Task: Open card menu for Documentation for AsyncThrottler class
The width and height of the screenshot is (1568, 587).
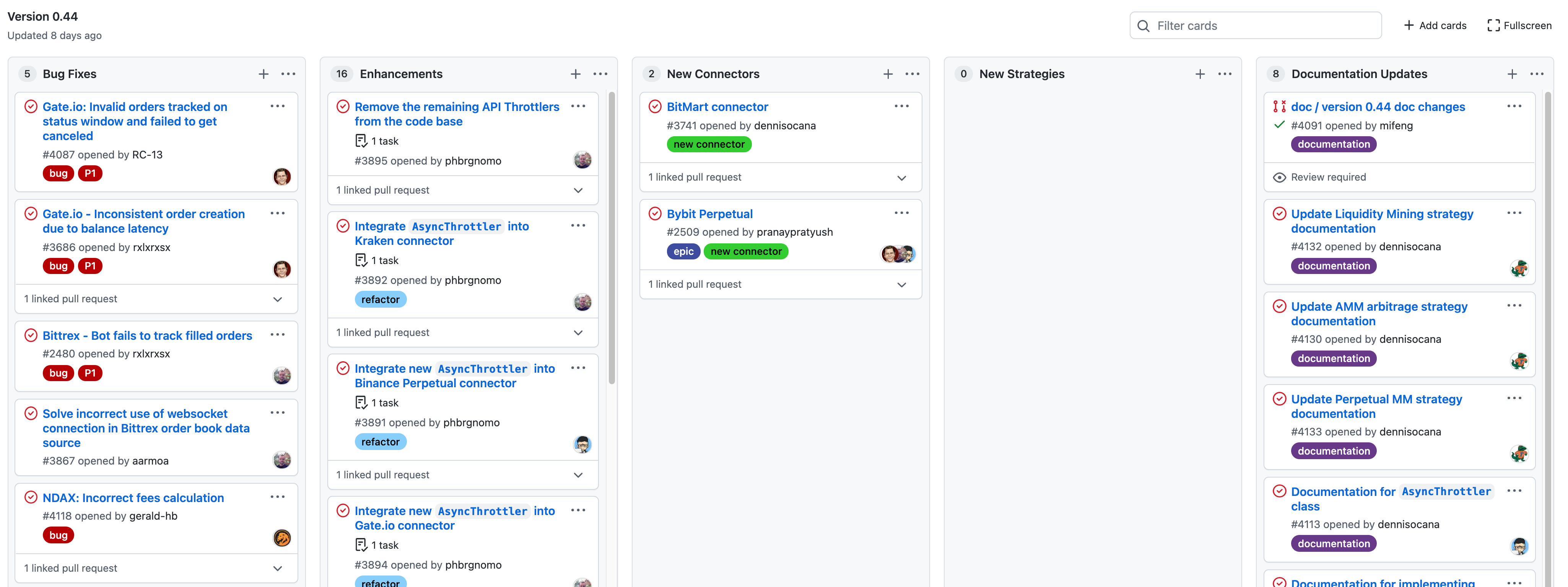Action: coord(1515,491)
